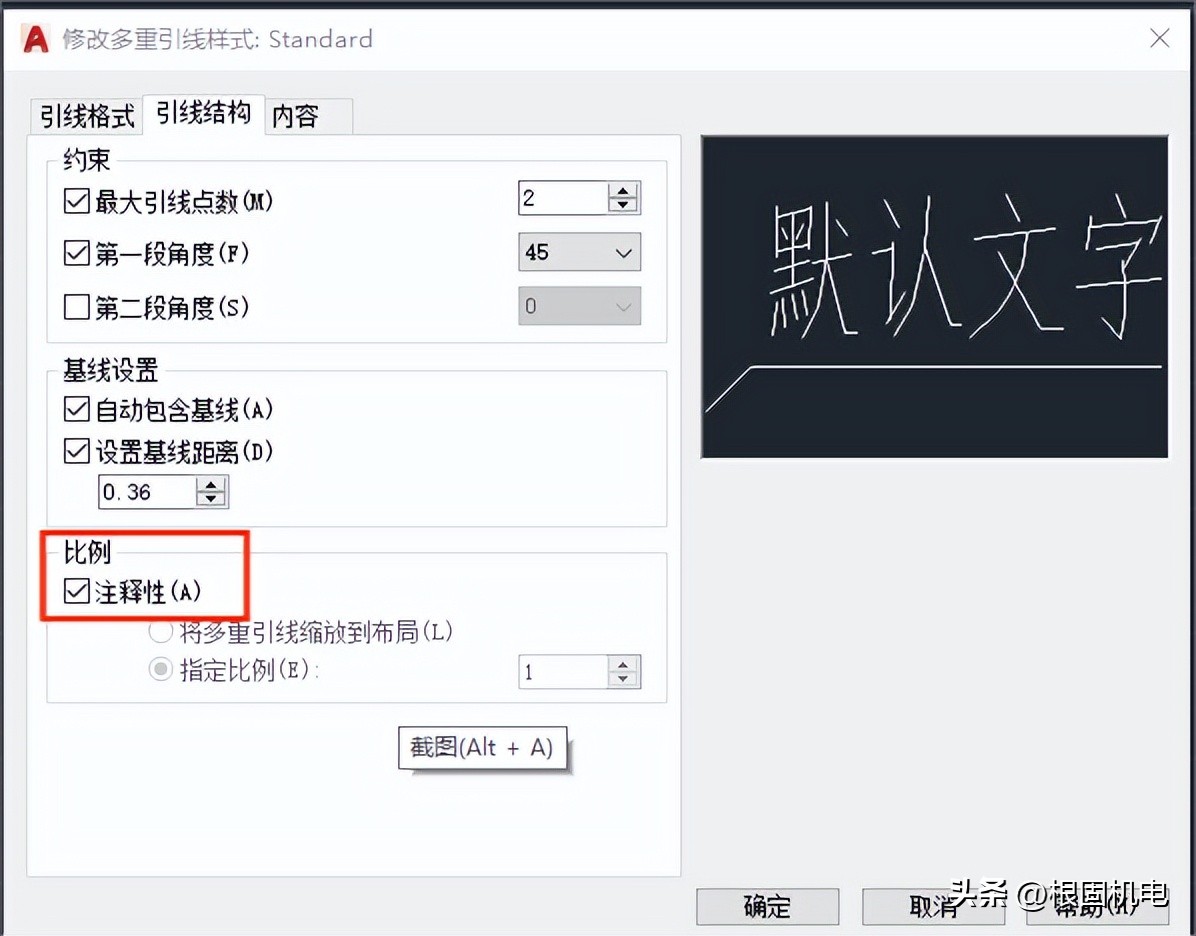Select the 指定比例(E) radio button
Image resolution: width=1196 pixels, height=936 pixels.
pos(160,671)
